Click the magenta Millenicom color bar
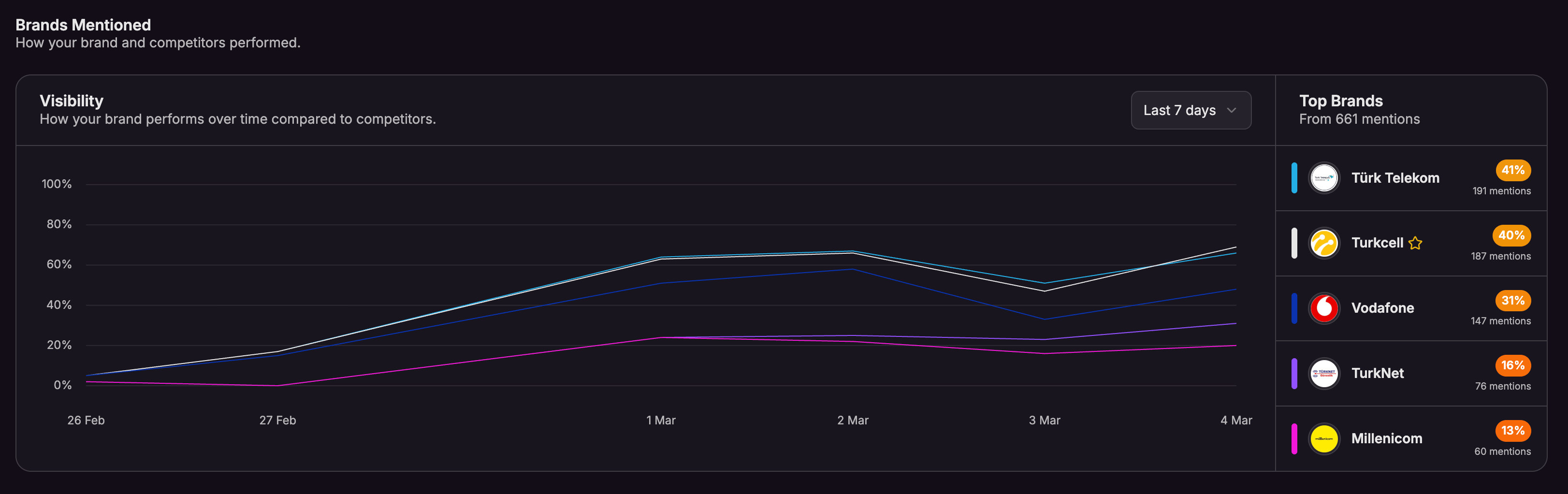 click(1294, 438)
